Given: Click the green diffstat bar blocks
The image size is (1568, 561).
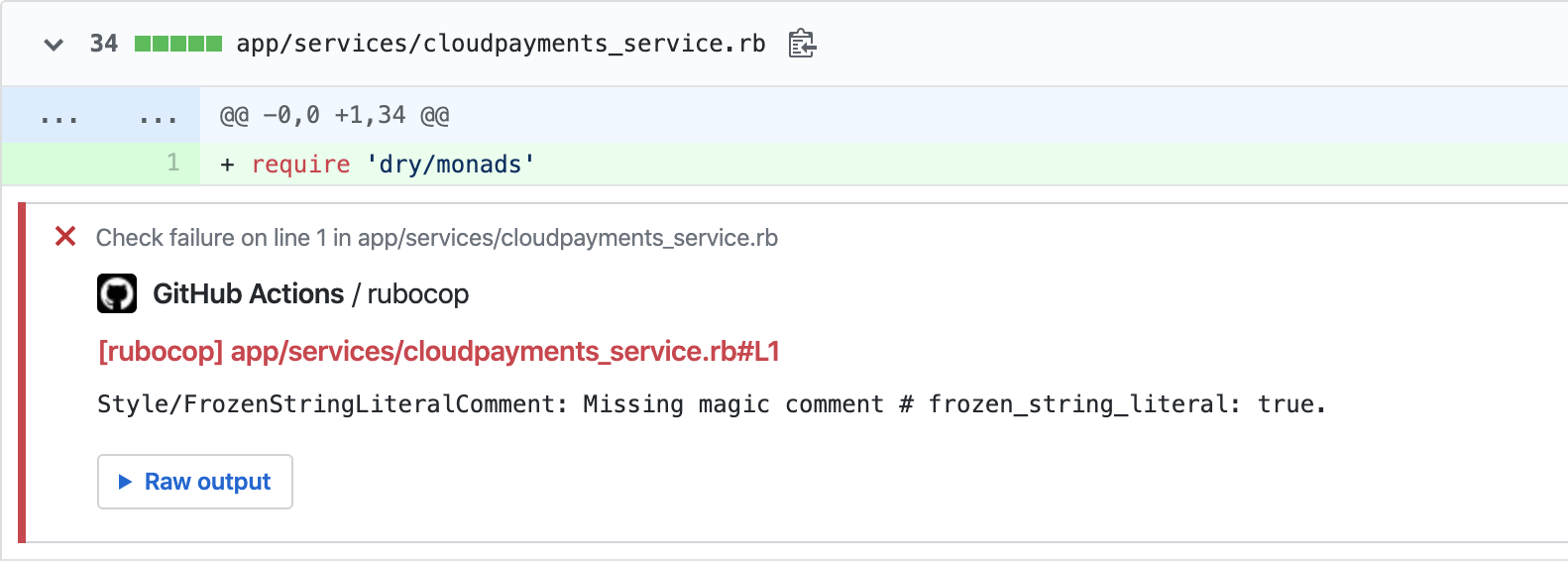Looking at the screenshot, I should pyautogui.click(x=178, y=44).
